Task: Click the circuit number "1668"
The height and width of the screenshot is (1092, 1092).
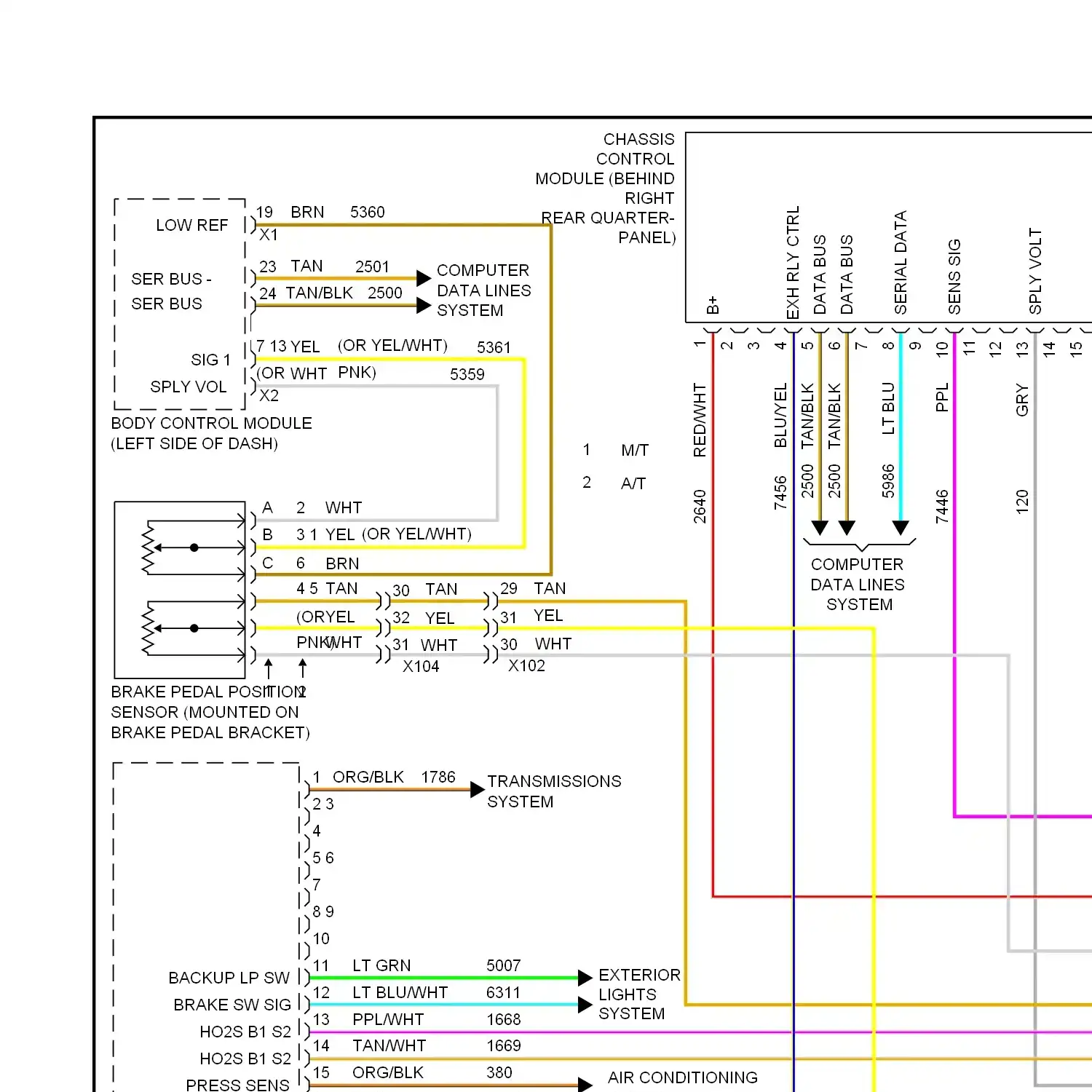Action: click(x=504, y=1019)
